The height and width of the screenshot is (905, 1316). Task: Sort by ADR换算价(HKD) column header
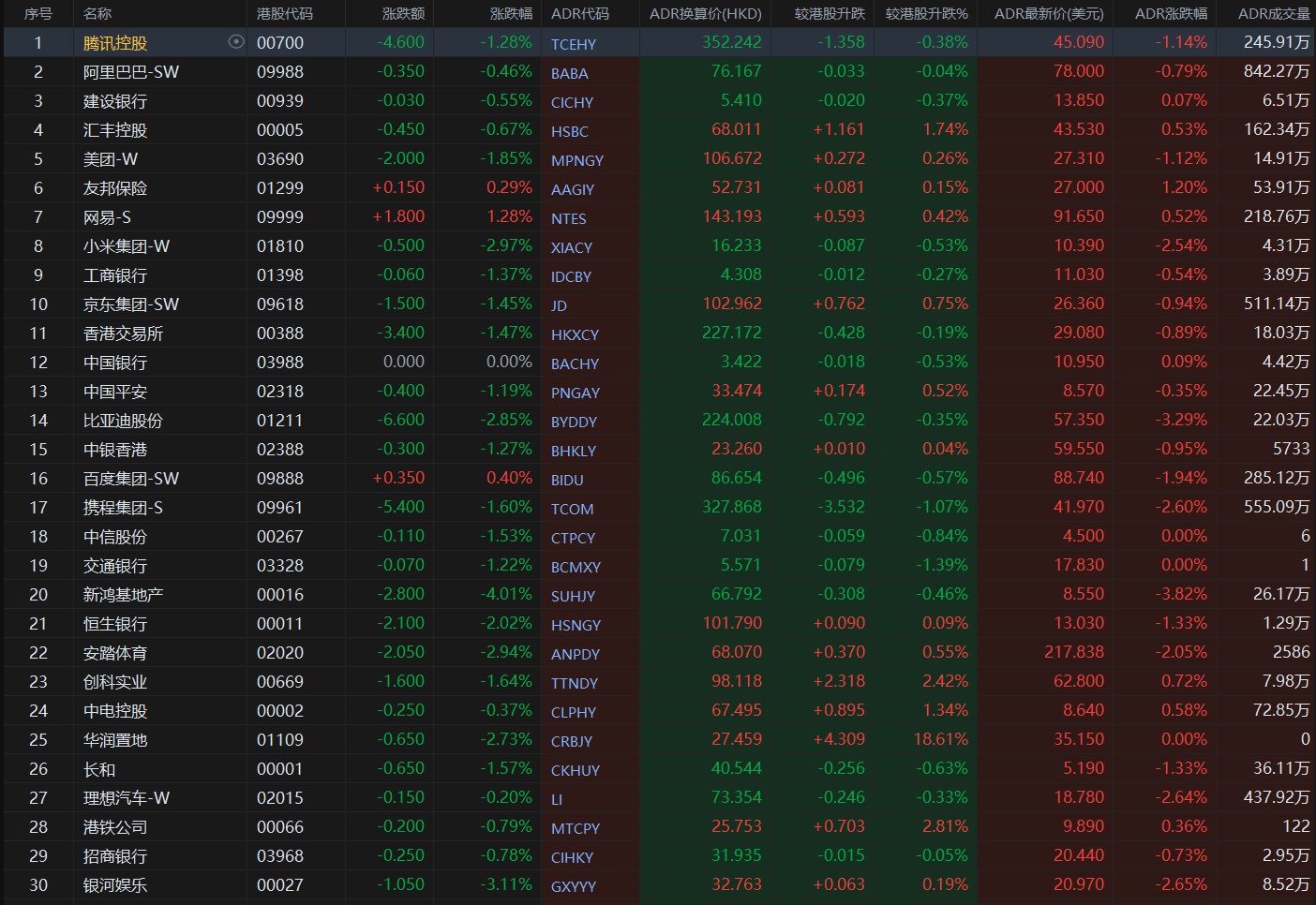[x=706, y=14]
